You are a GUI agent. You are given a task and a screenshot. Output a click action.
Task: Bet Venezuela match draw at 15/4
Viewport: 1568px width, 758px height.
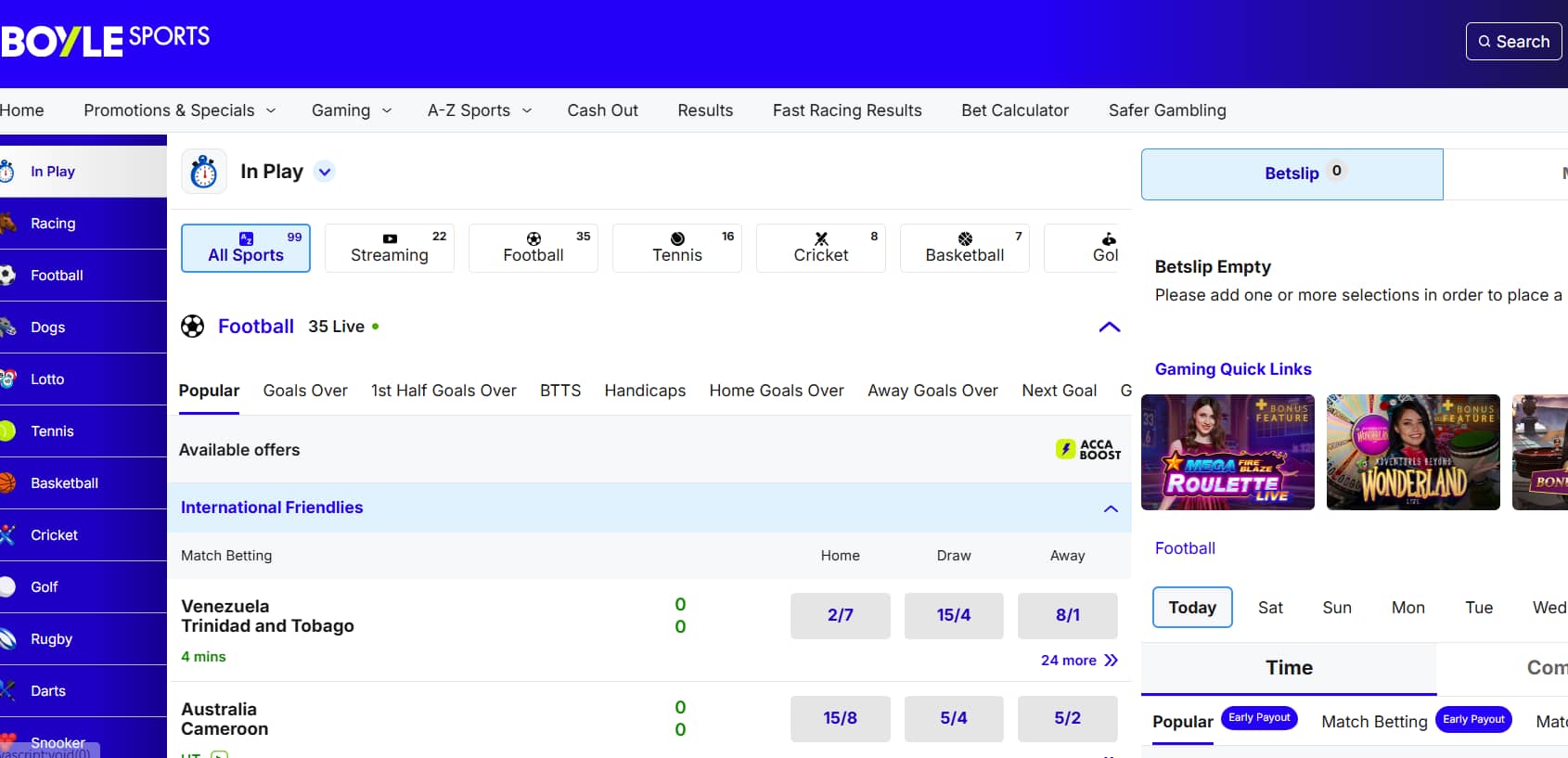pos(954,616)
